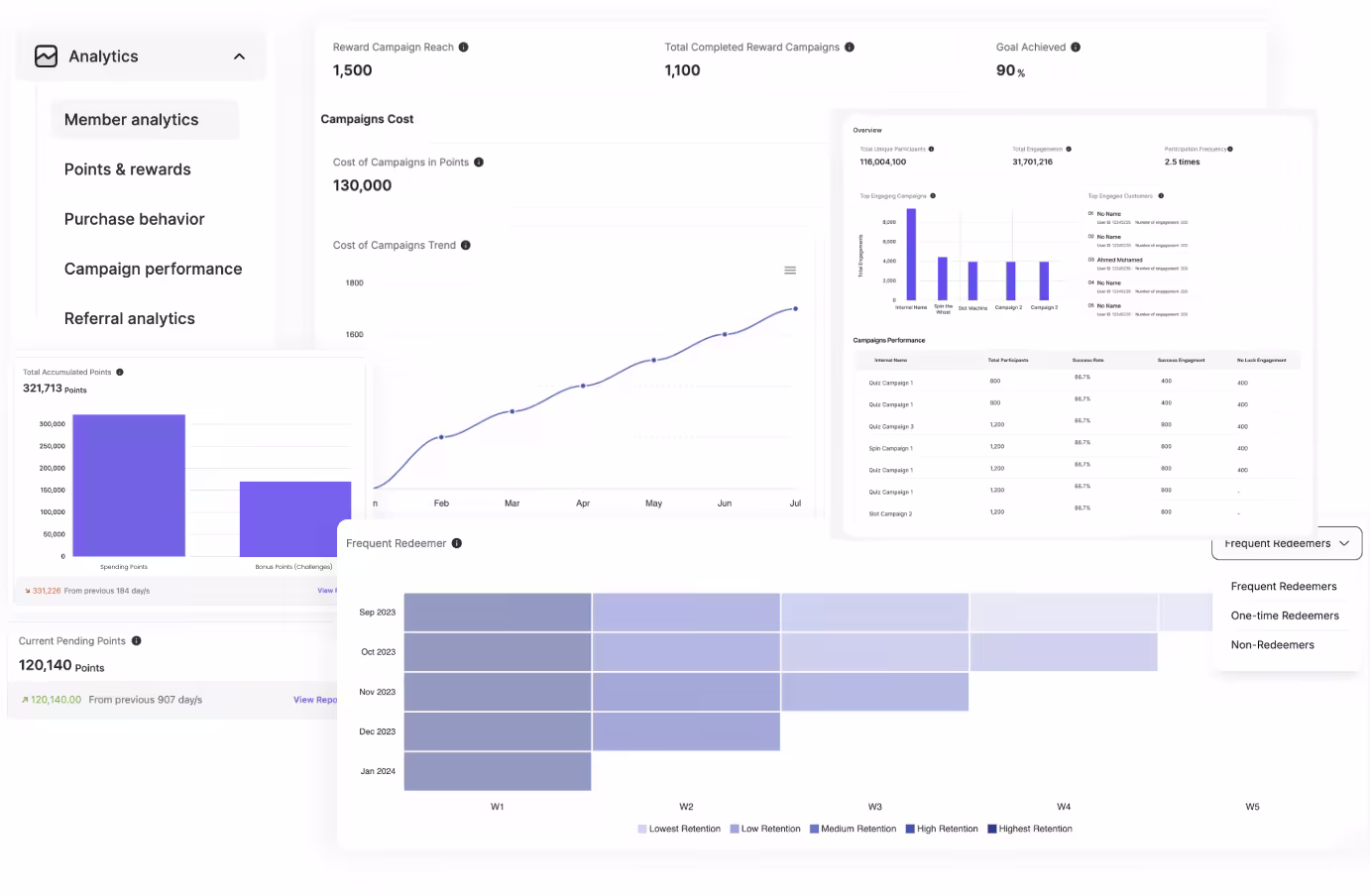Click info icon next to Current Pending Points
The image size is (1370, 896).
pyautogui.click(x=137, y=641)
